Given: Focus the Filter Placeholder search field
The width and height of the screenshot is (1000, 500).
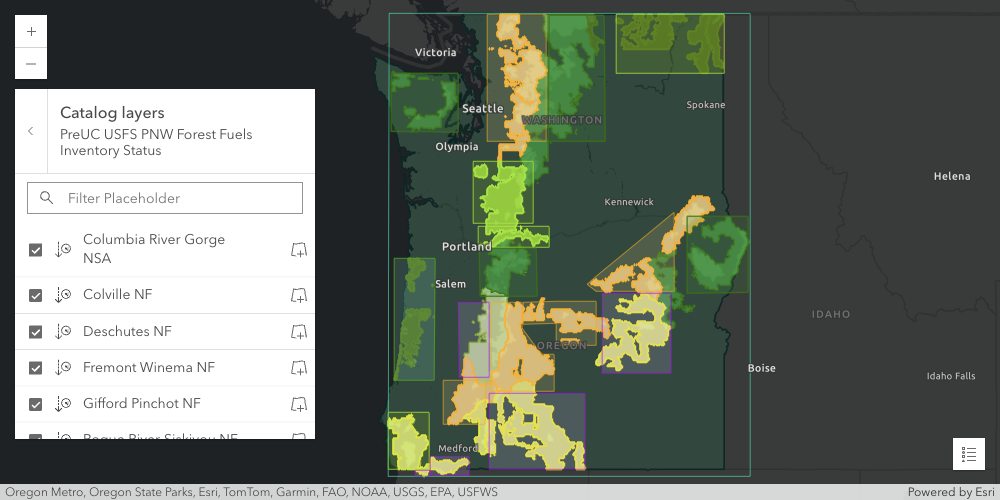Looking at the screenshot, I should (180, 198).
